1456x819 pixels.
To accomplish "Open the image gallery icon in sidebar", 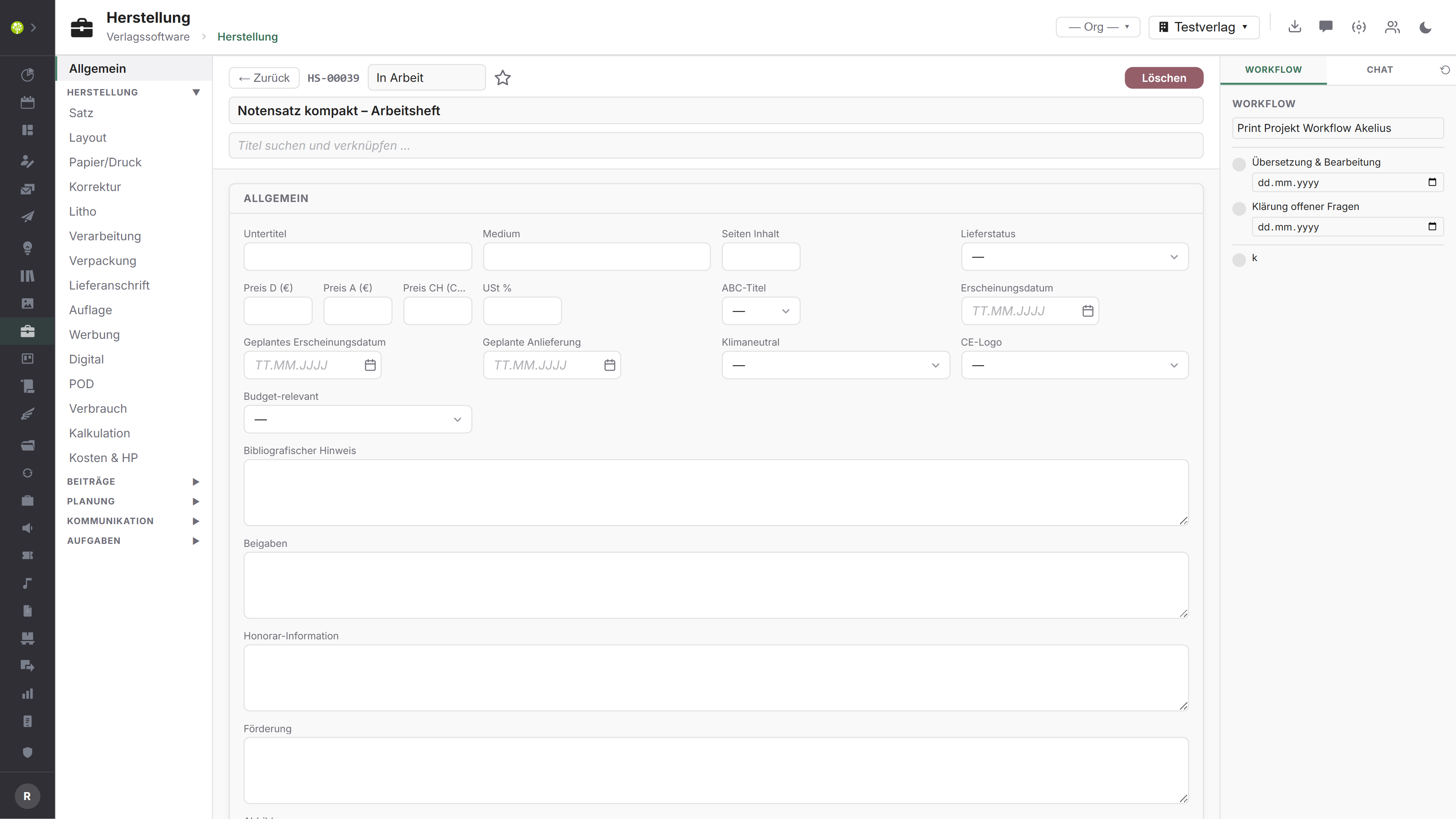I will tap(27, 303).
